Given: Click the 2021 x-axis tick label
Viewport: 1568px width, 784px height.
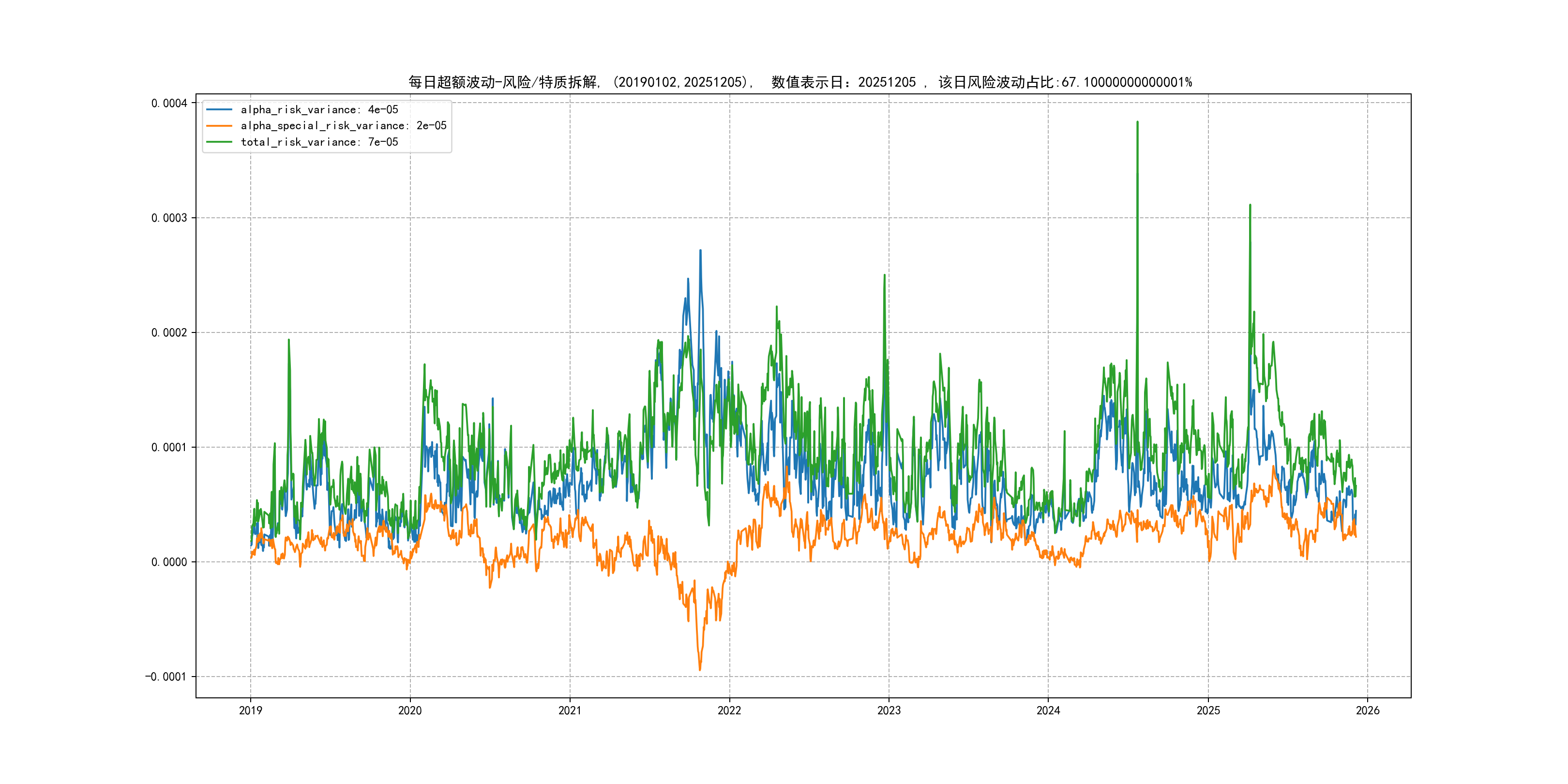Looking at the screenshot, I should (x=570, y=710).
